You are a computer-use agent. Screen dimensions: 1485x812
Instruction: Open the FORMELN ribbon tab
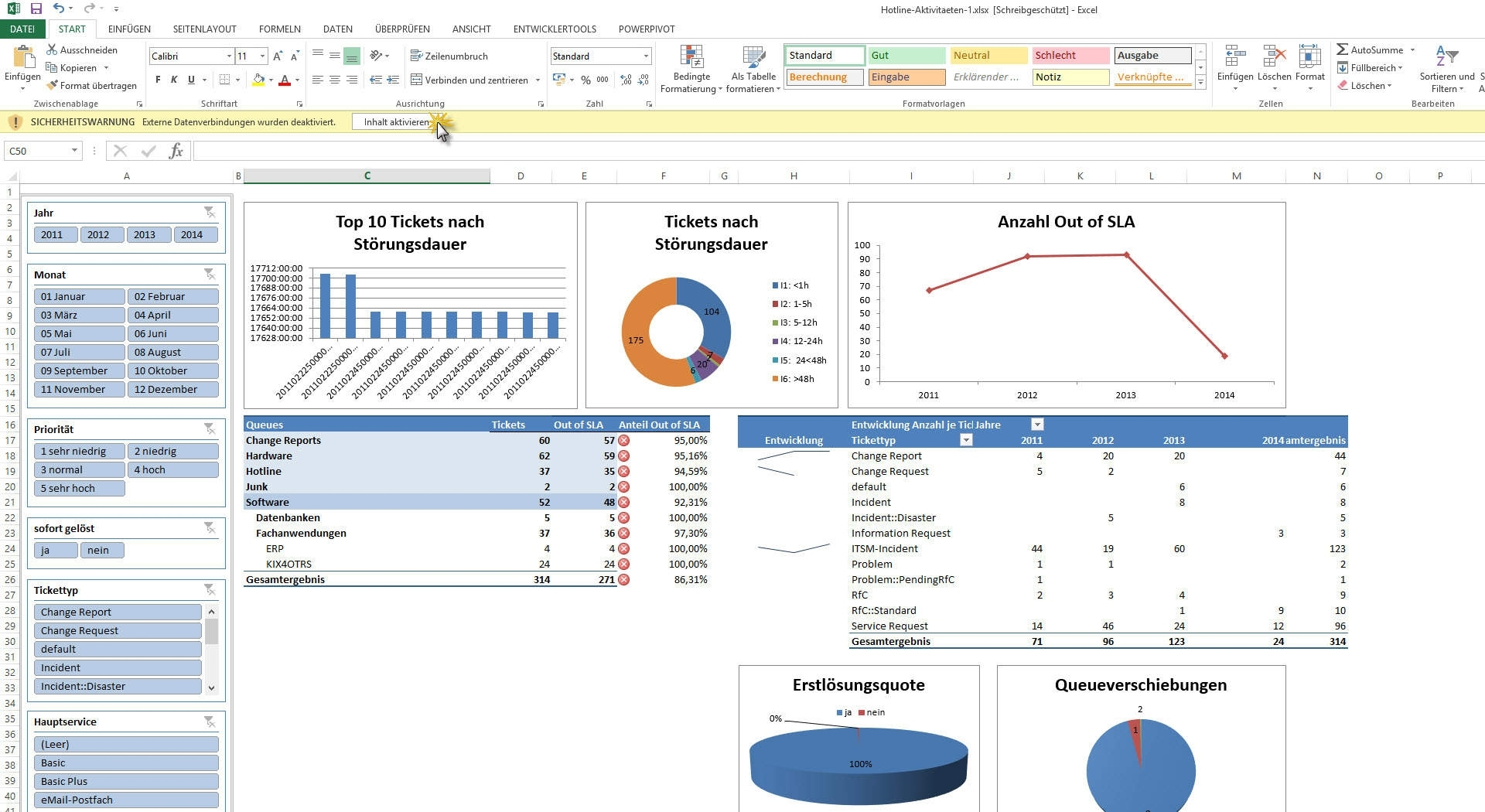[x=279, y=29]
